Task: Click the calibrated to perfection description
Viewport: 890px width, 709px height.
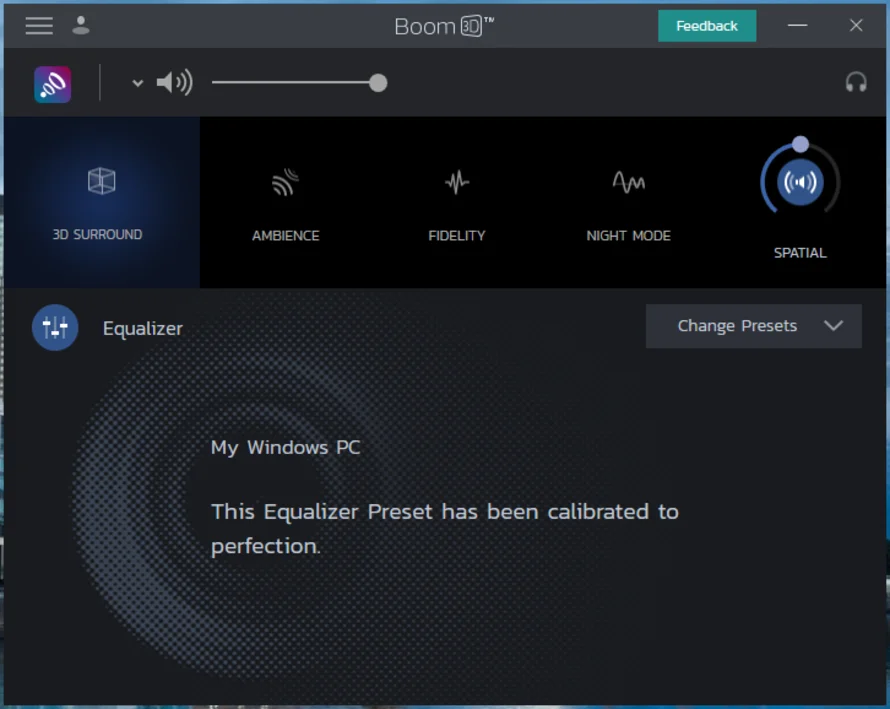Action: click(x=445, y=528)
